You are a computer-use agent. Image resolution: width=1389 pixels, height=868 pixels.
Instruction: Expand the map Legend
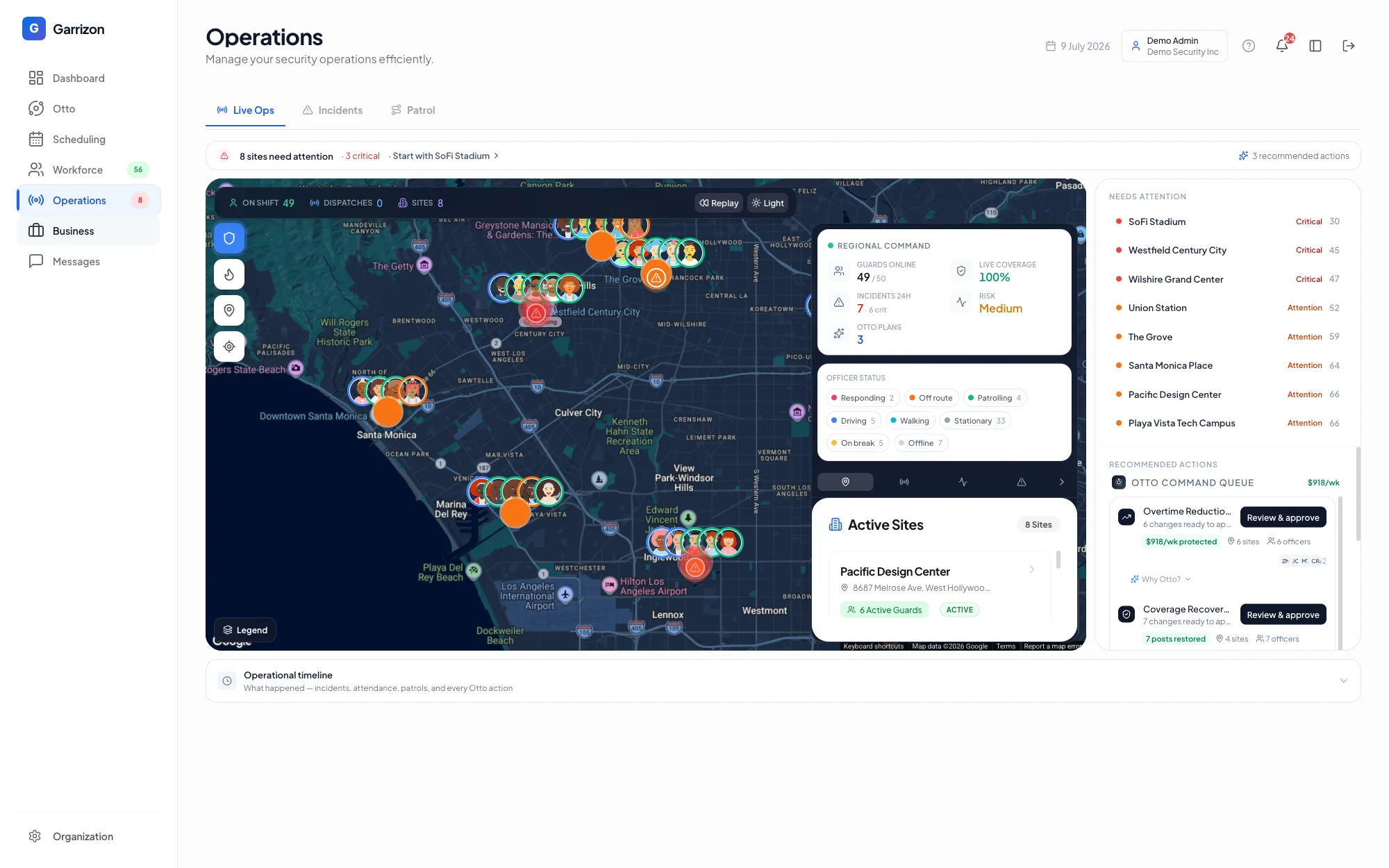click(245, 631)
